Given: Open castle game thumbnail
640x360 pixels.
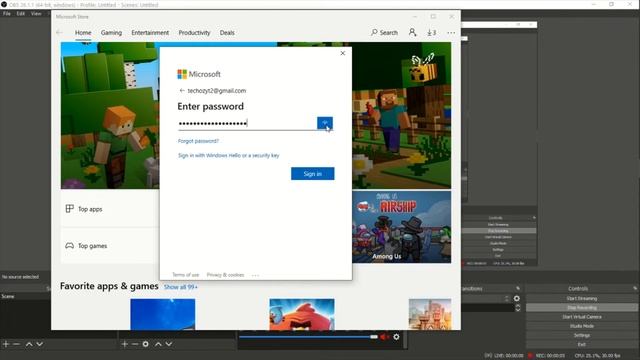Looking at the screenshot, I should (430, 314).
